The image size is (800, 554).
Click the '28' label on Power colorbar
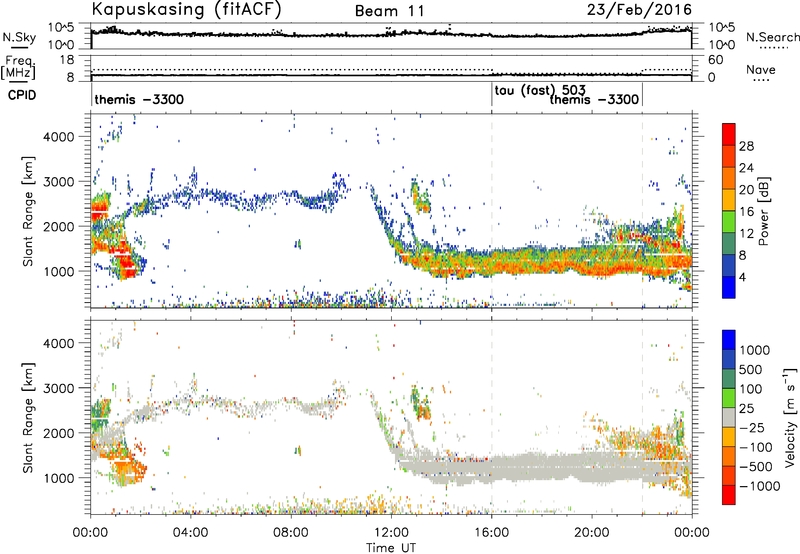coord(746,146)
